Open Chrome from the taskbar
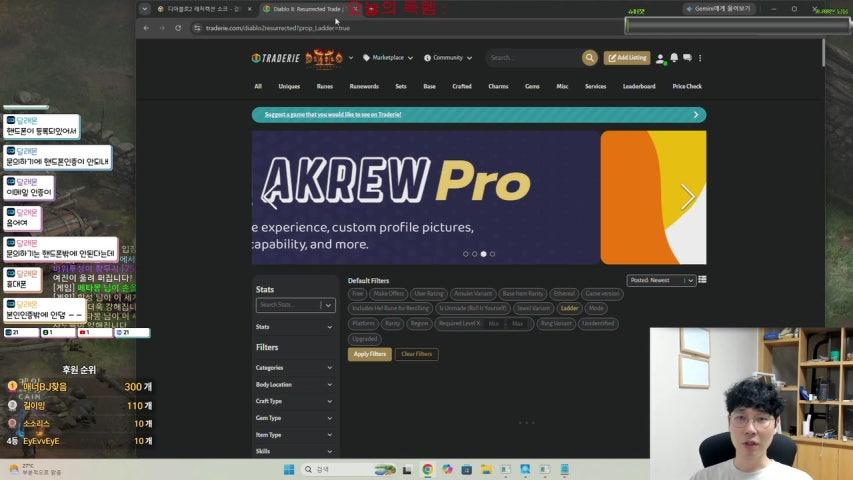The image size is (853, 480). point(428,470)
